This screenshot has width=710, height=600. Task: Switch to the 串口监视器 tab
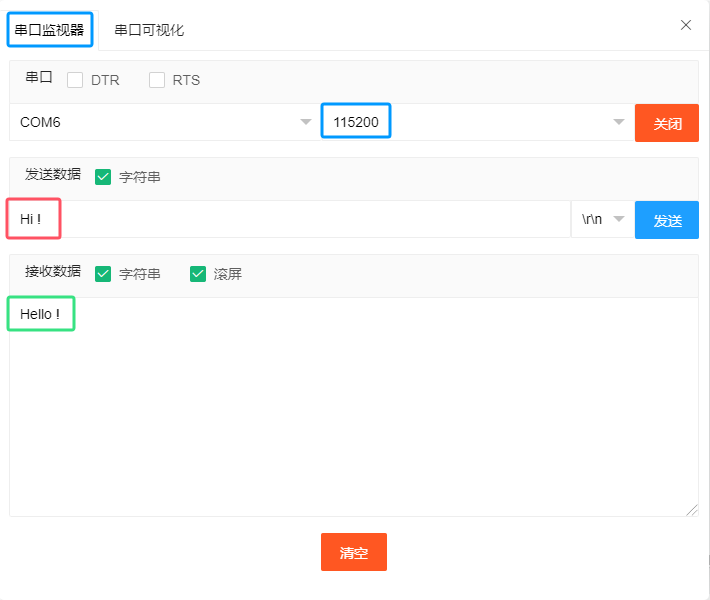(50, 30)
